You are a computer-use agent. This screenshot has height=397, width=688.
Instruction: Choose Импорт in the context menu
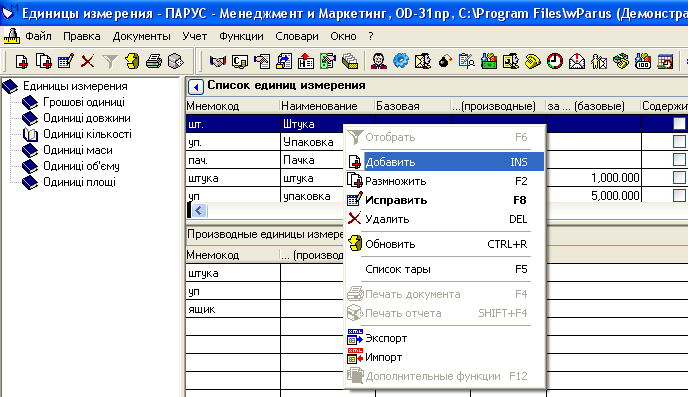point(444,357)
